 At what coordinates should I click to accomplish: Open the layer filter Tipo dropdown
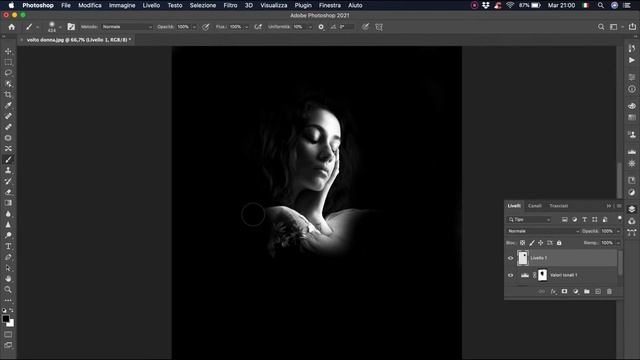pyautogui.click(x=529, y=220)
